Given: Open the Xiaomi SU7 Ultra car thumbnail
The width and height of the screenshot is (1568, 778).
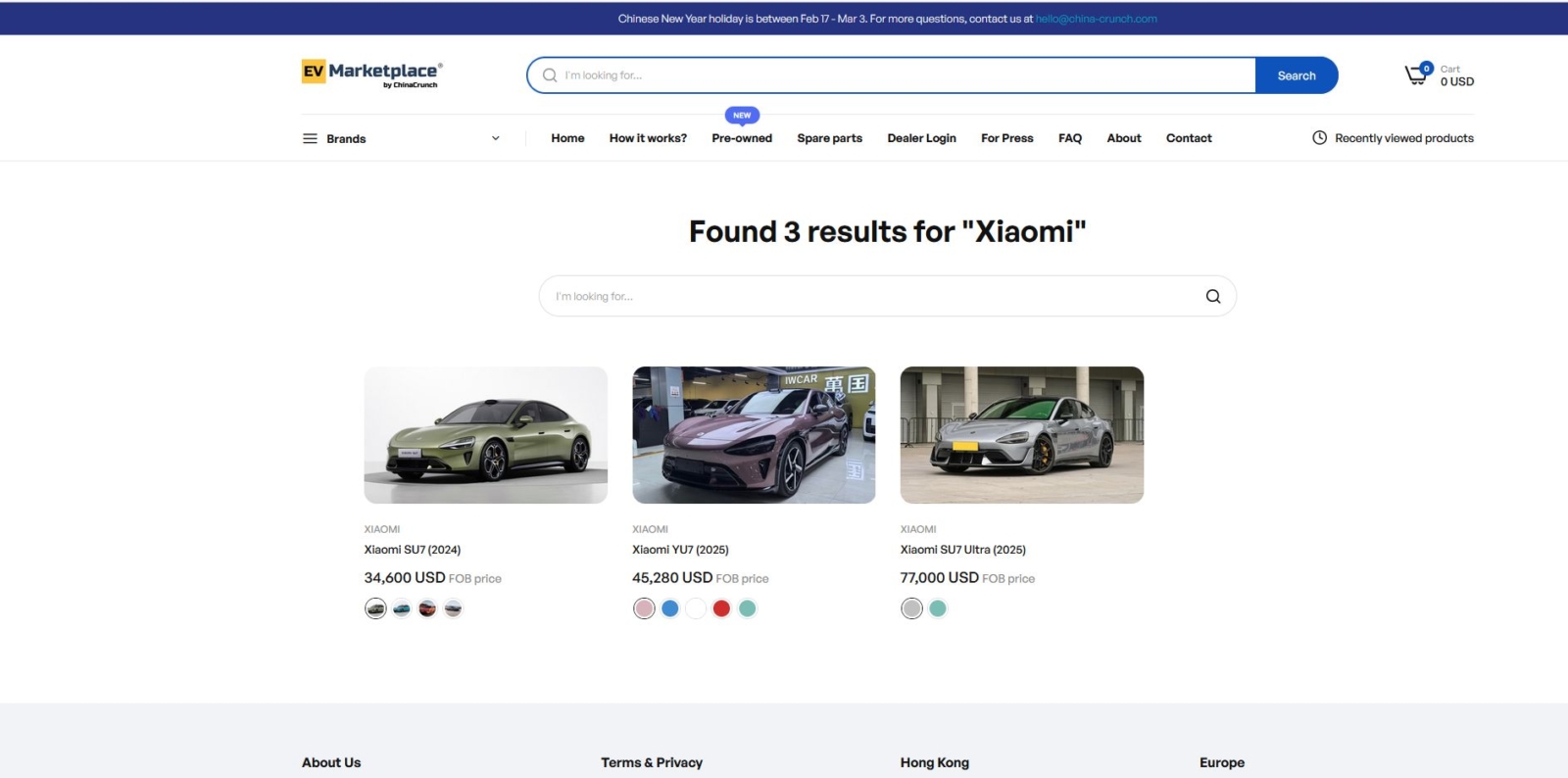Looking at the screenshot, I should coord(1021,435).
